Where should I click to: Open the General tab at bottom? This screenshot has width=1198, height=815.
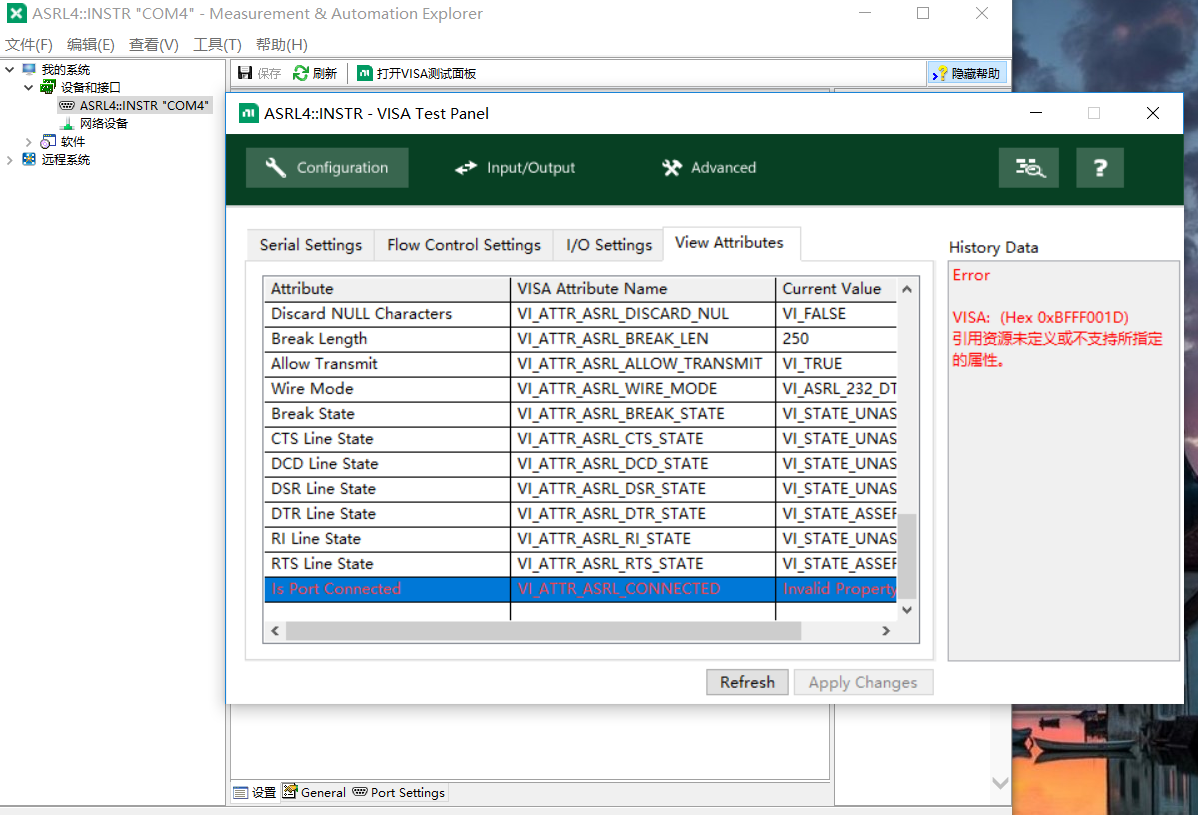[314, 793]
